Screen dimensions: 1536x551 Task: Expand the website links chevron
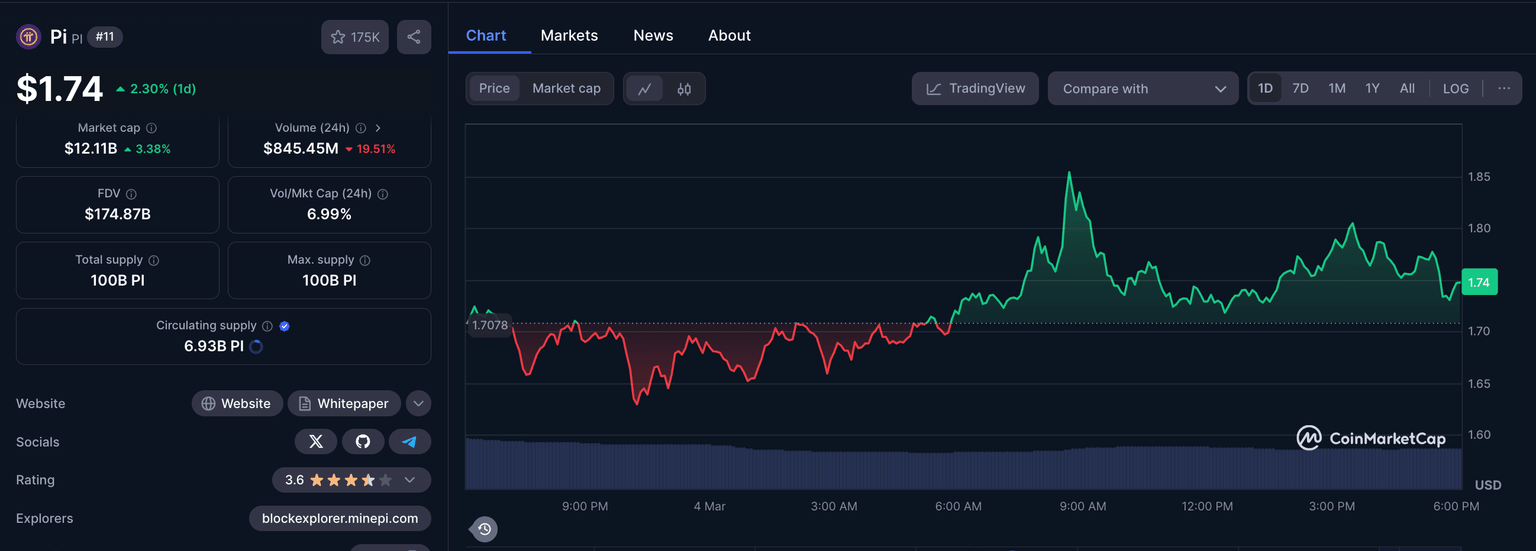click(419, 404)
